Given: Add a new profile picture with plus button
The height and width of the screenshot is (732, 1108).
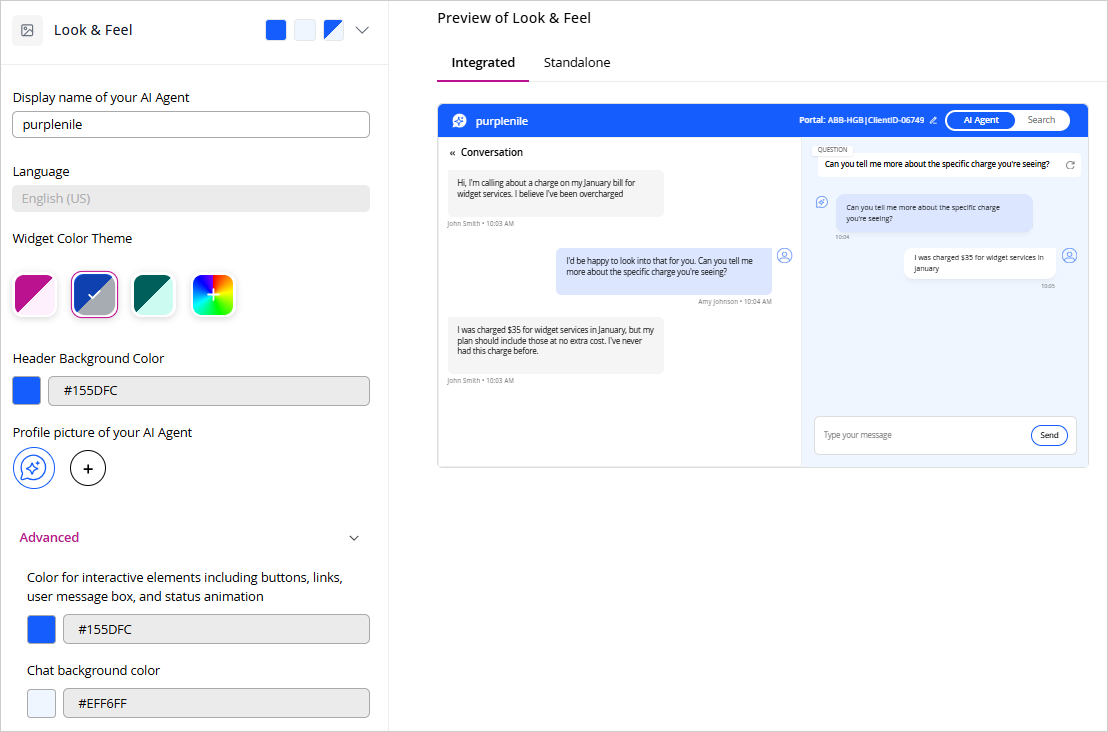Looking at the screenshot, I should pyautogui.click(x=88, y=468).
